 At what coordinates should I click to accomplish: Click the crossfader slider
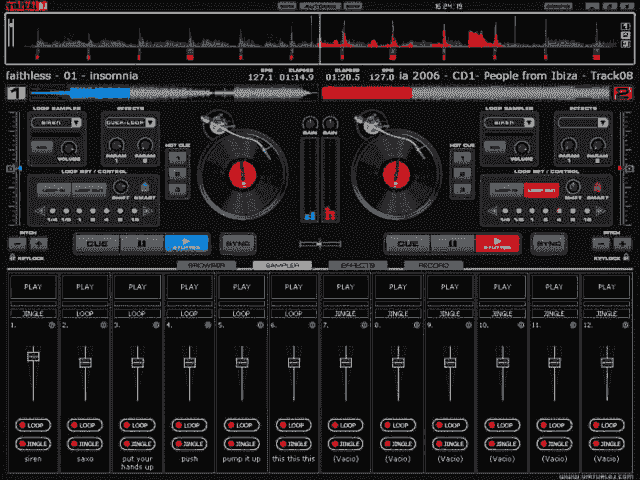coord(320,244)
